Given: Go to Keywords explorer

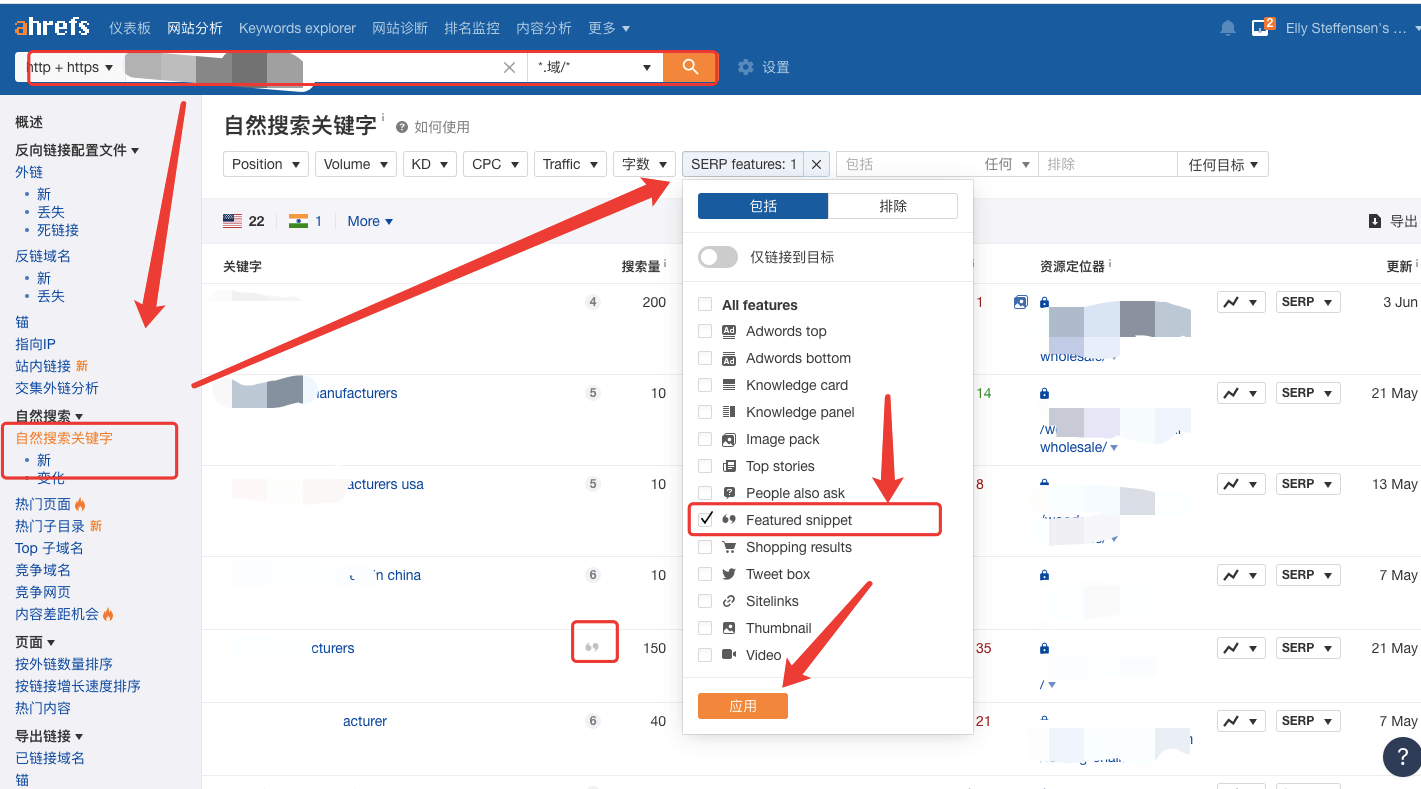Looking at the screenshot, I should click(297, 28).
